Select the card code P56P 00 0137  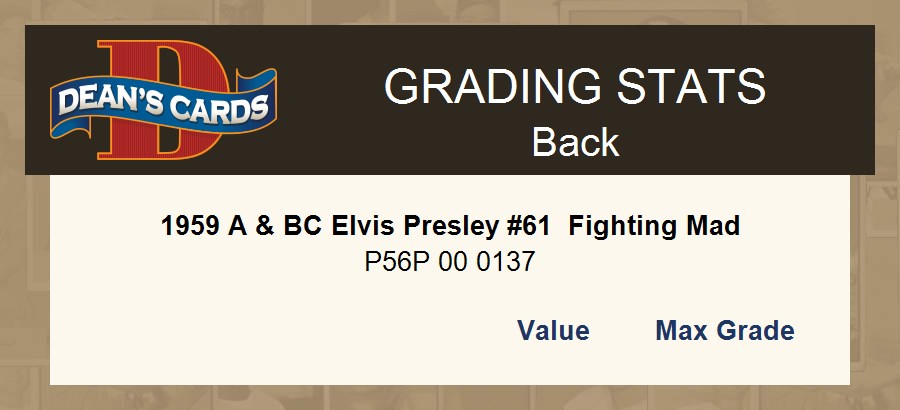coord(450,263)
